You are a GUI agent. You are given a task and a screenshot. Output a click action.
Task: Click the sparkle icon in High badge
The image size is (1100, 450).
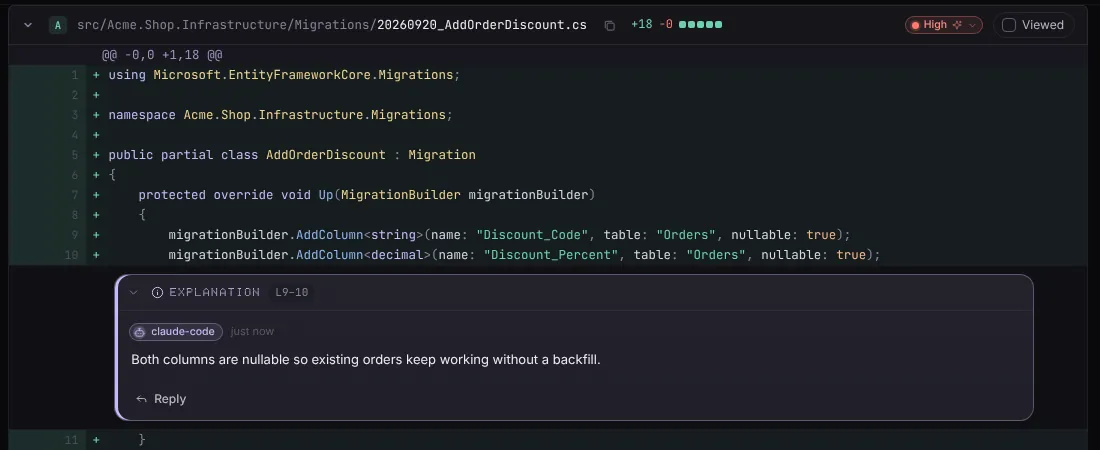click(957, 25)
